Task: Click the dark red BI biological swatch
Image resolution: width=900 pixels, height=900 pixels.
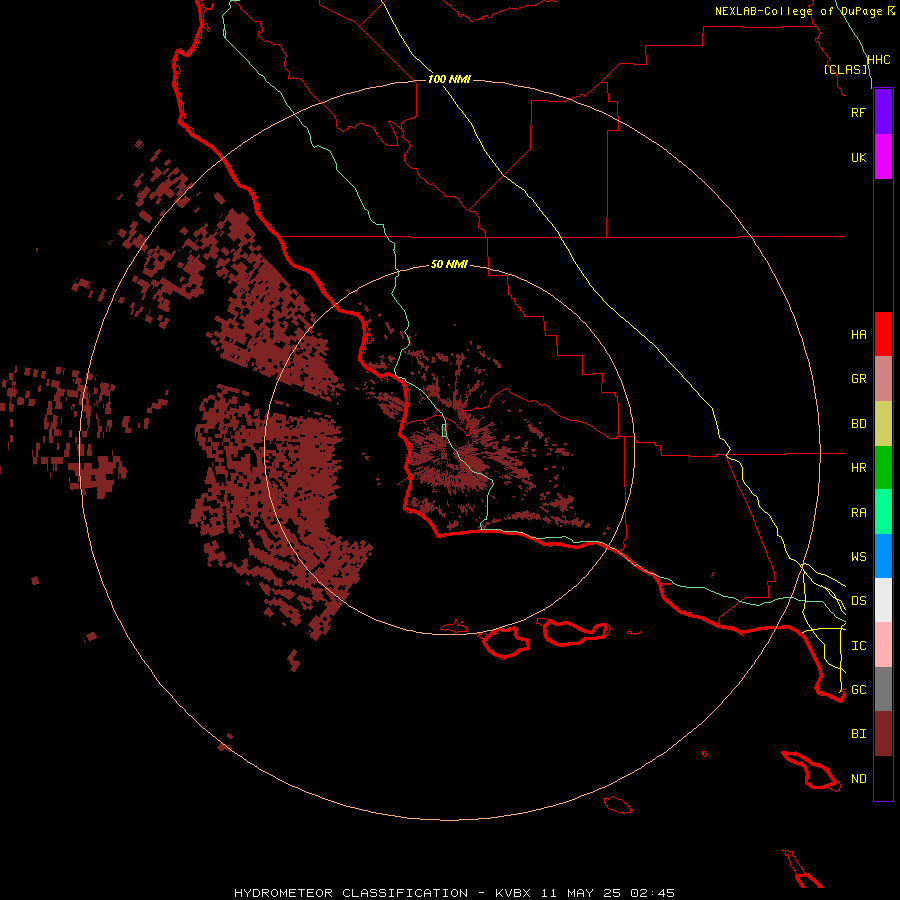Action: click(x=883, y=734)
